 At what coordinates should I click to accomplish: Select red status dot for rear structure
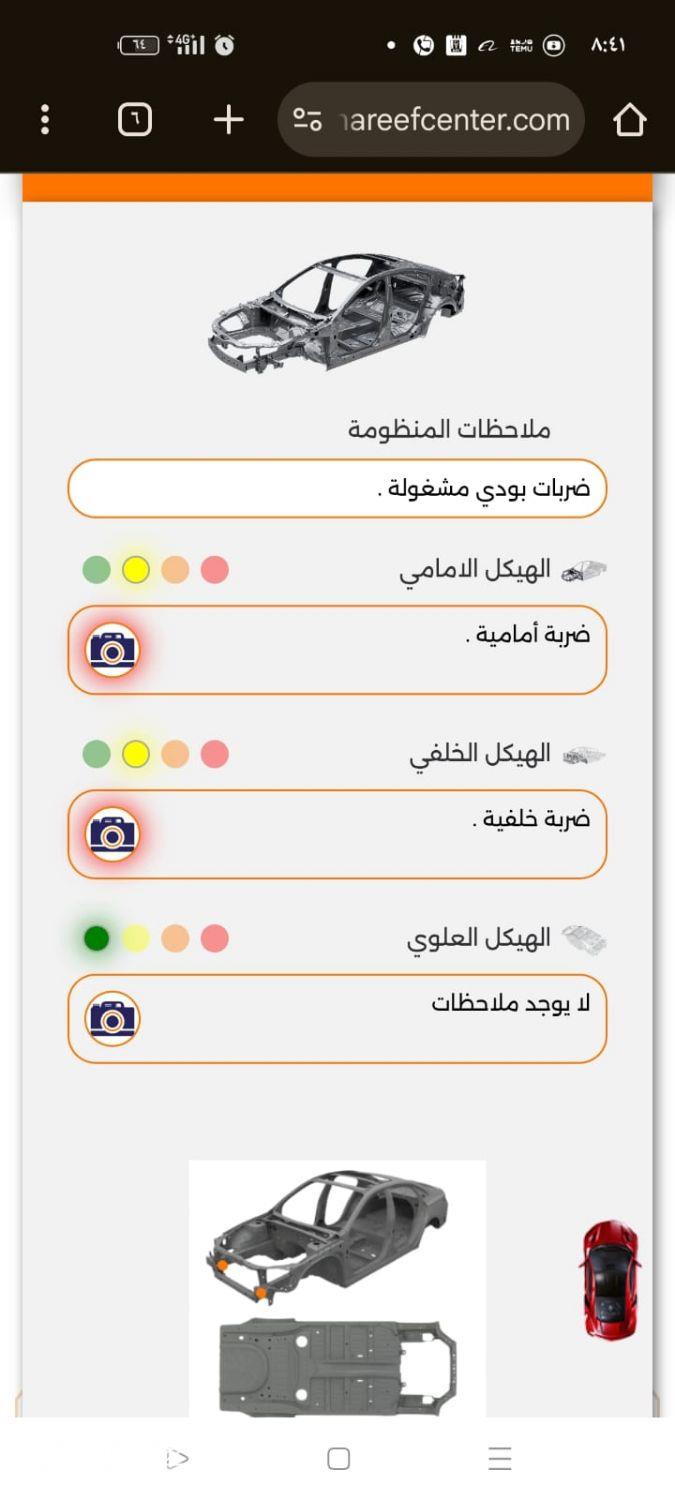214,754
